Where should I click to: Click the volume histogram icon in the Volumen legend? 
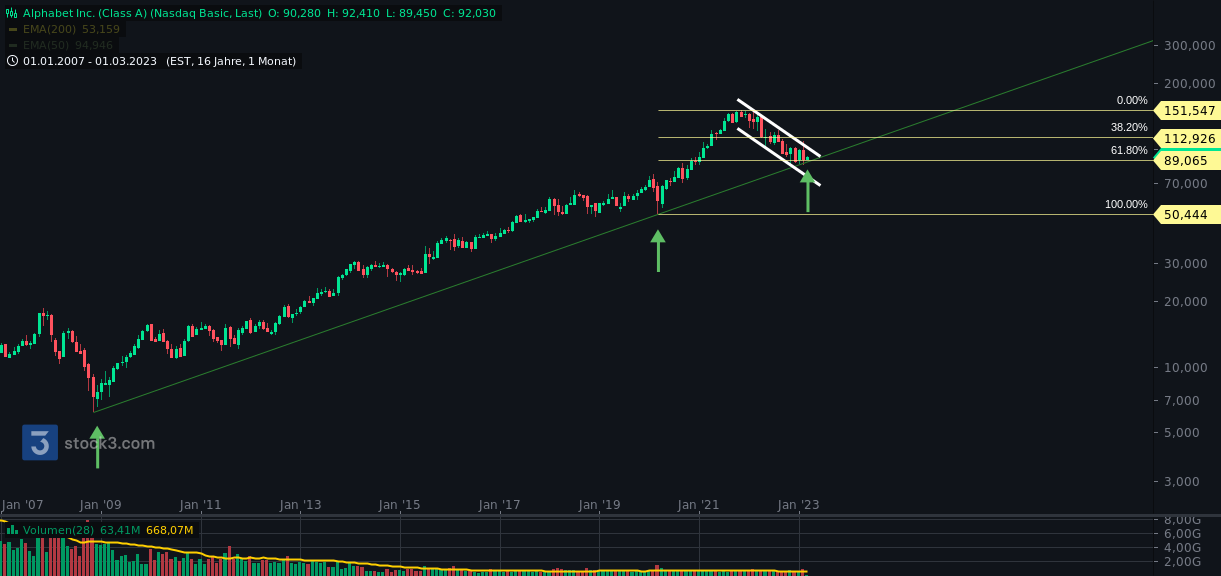(13, 529)
